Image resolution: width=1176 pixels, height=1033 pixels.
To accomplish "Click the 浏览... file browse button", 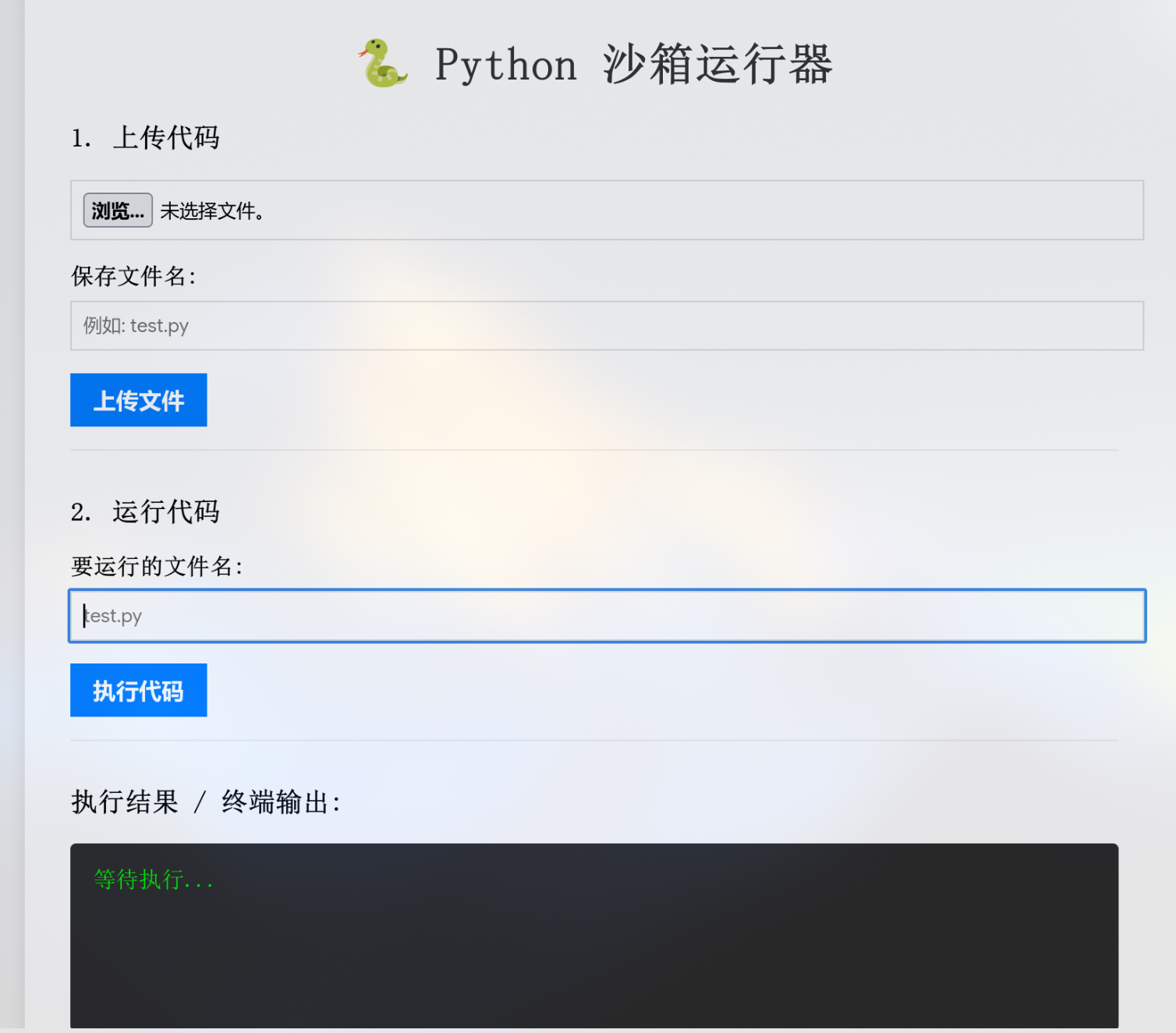I will click(x=118, y=210).
